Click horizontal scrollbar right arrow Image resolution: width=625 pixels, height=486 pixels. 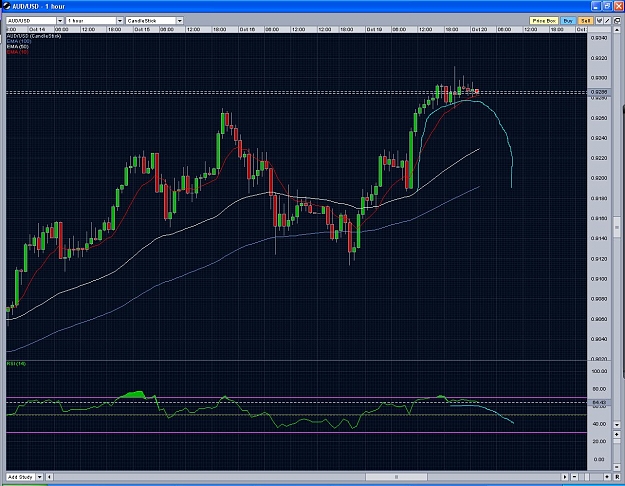(565, 477)
